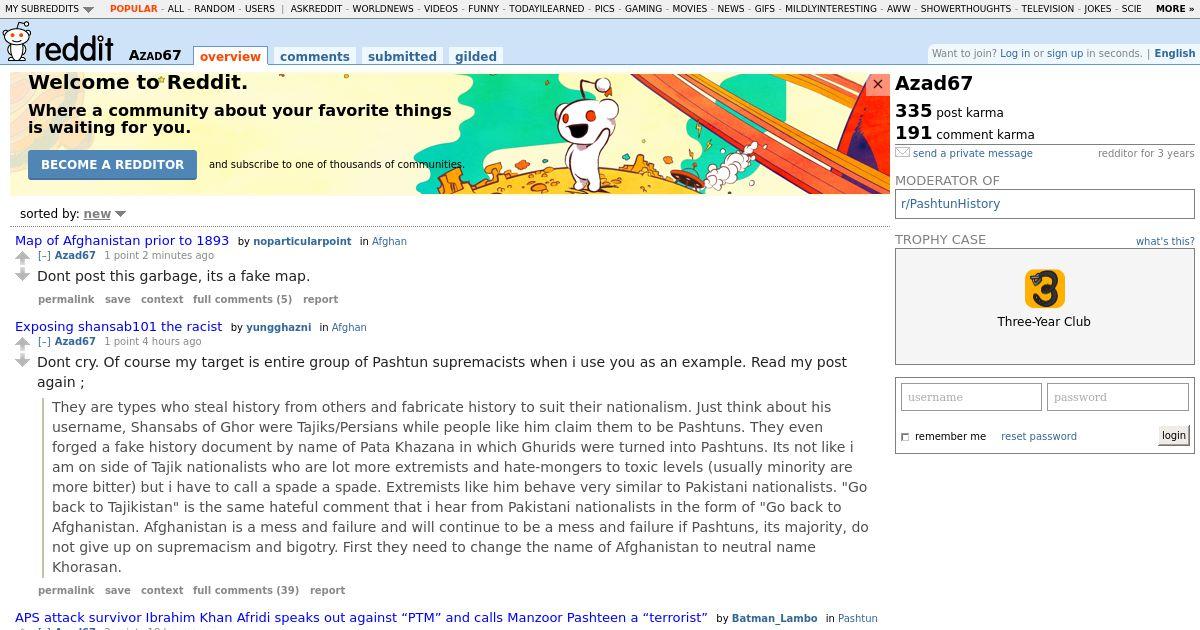Collapse the comment posted 2 minutes ago
The image size is (1200, 630).
44,256
